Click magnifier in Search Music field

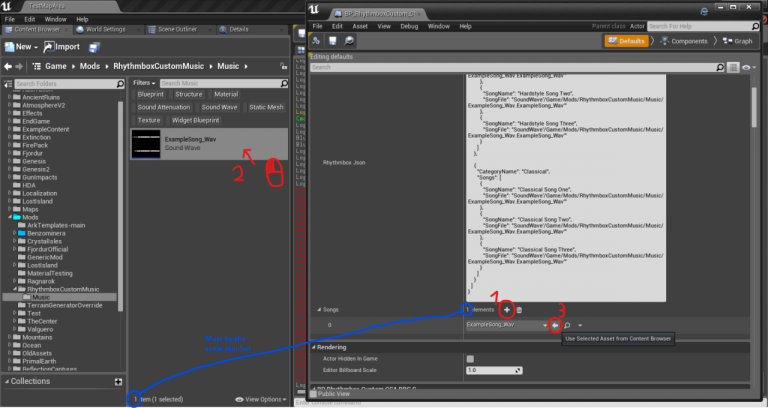(x=284, y=83)
